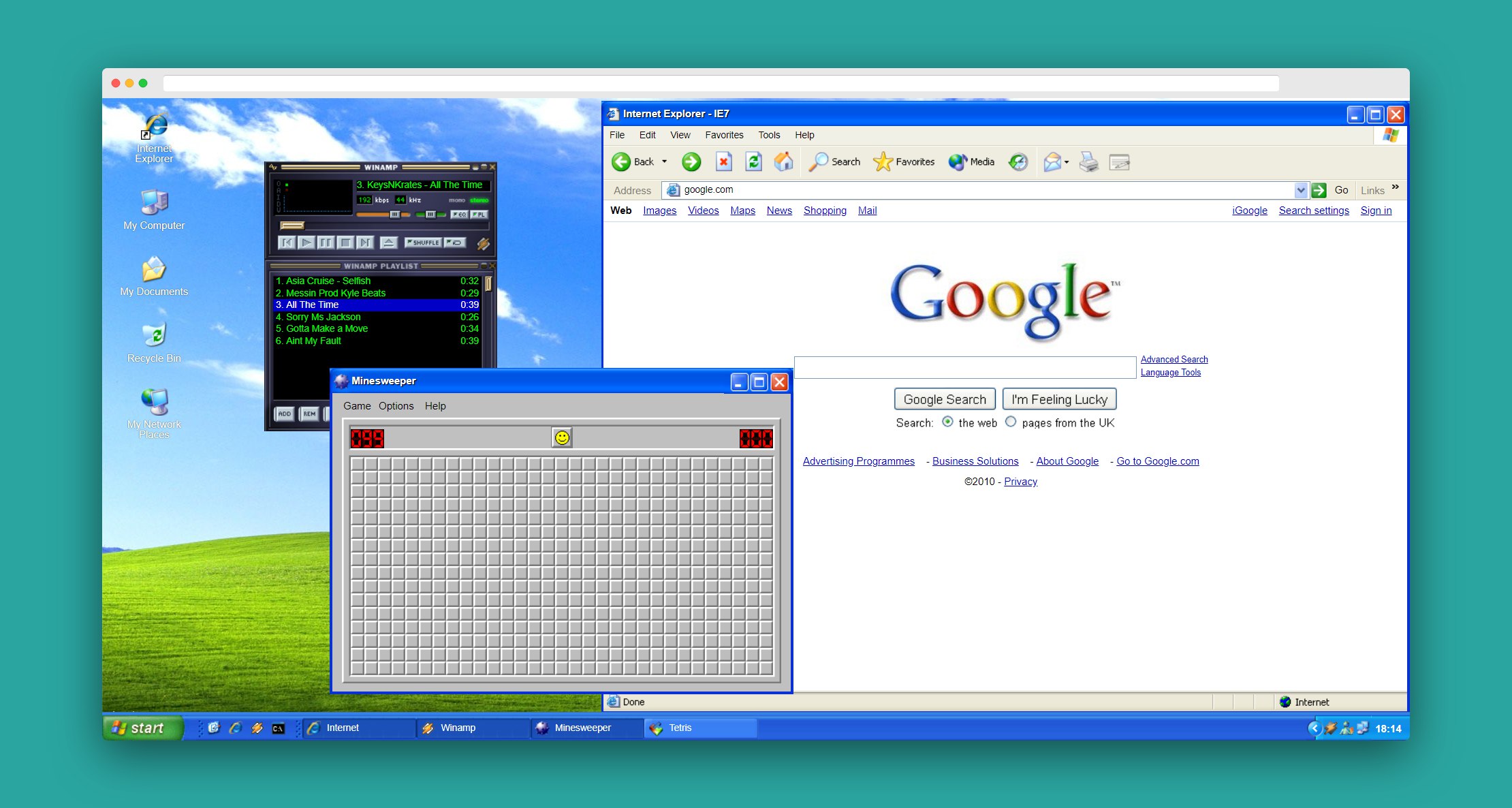Viewport: 1512px width, 808px height.
Task: Print the page using printer icon
Action: pyautogui.click(x=1088, y=161)
